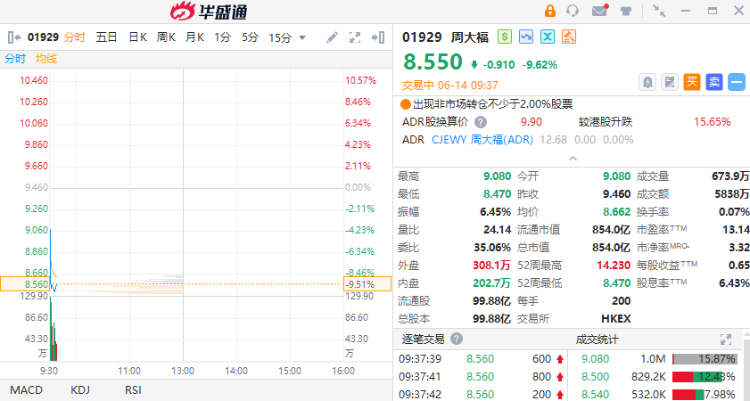750x401 pixels.
Task: Click the 09:37:42 tick trade row
Action: [x=482, y=394]
